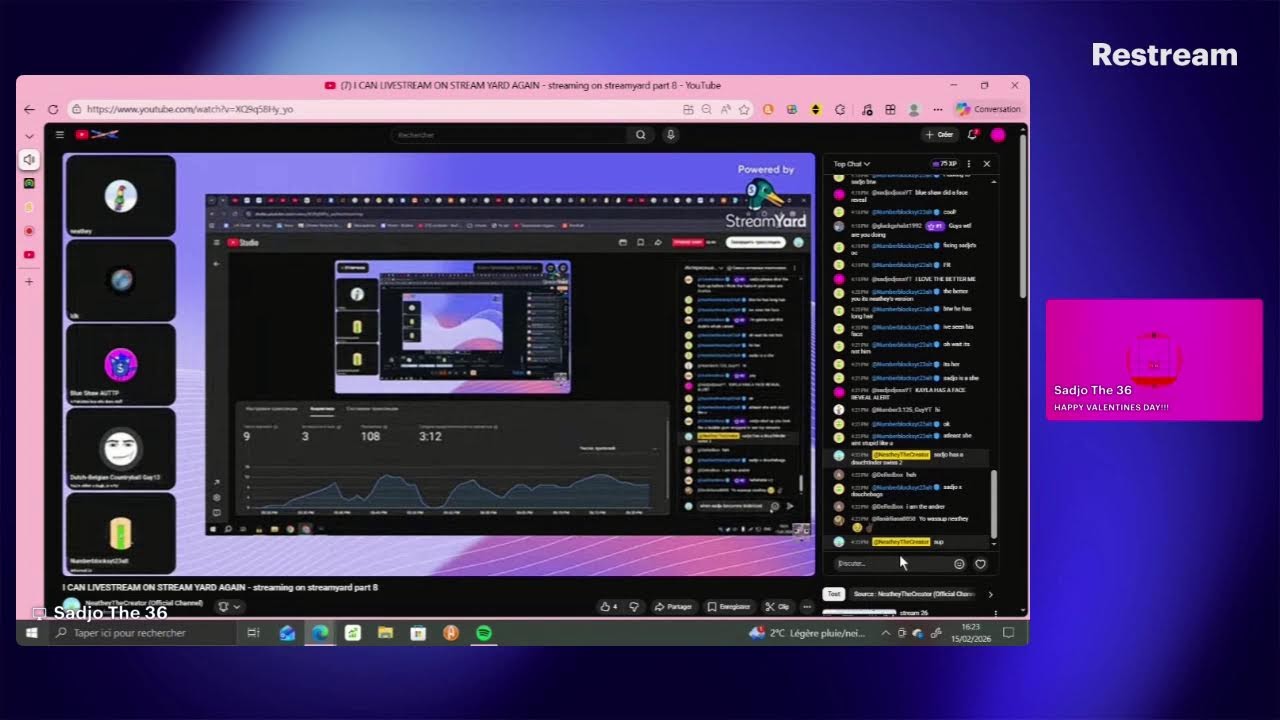Expand the Edge vertical tabs chevron
The image size is (1280, 720).
29,135
